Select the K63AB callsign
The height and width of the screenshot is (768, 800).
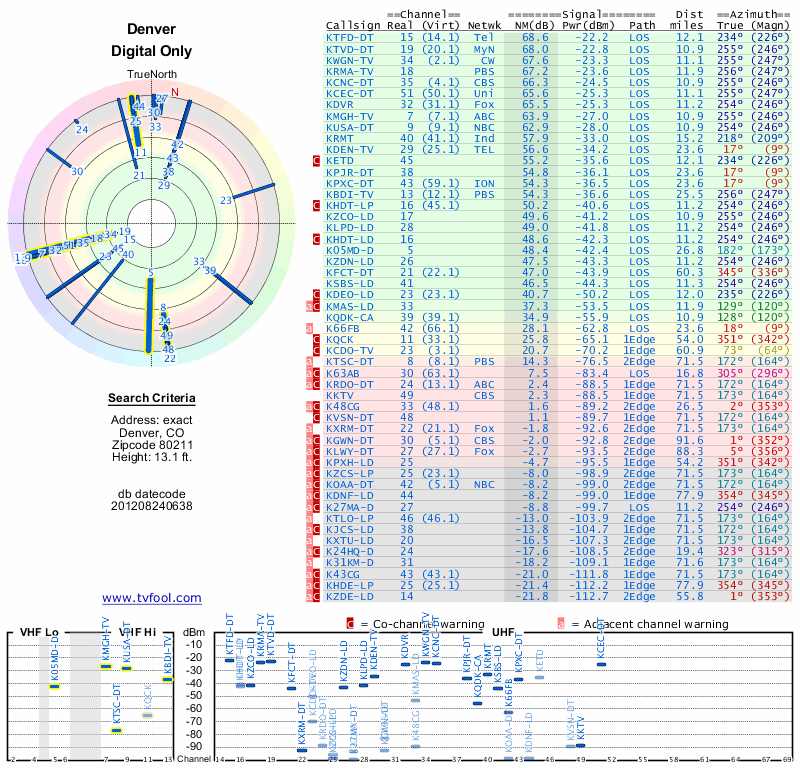coord(343,373)
